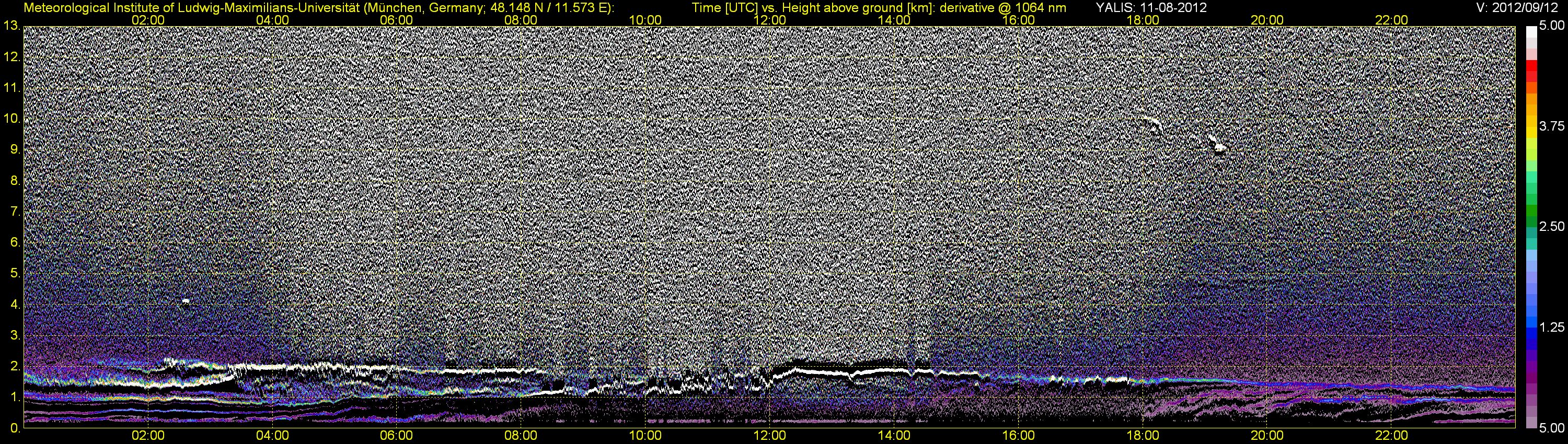Select the 20:00 label on the bottom time axis
Screen dimensions: 1568x444
(x=1267, y=436)
